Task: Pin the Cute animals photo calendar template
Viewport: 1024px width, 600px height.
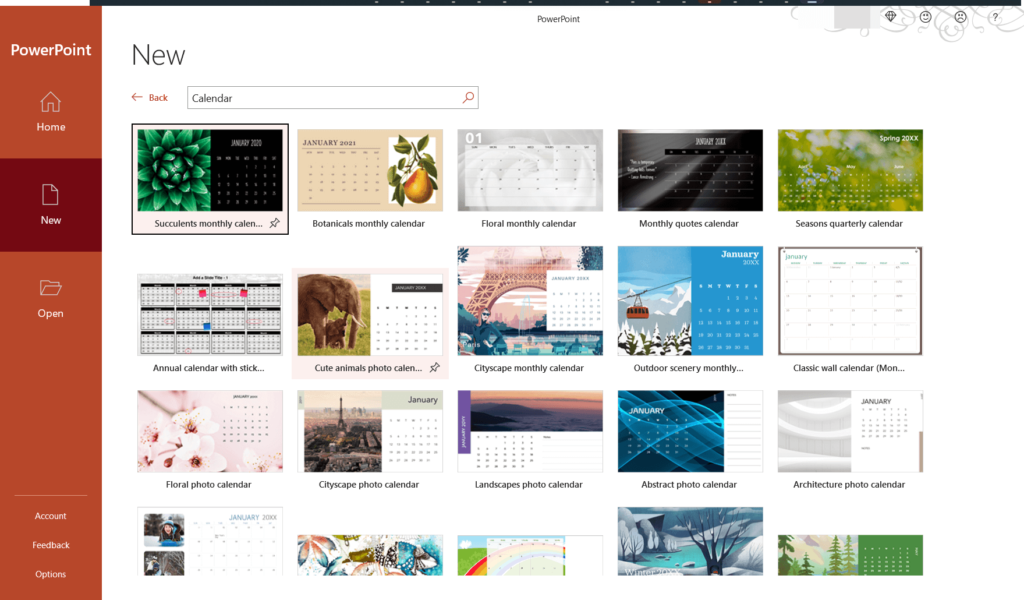Action: 435,368
